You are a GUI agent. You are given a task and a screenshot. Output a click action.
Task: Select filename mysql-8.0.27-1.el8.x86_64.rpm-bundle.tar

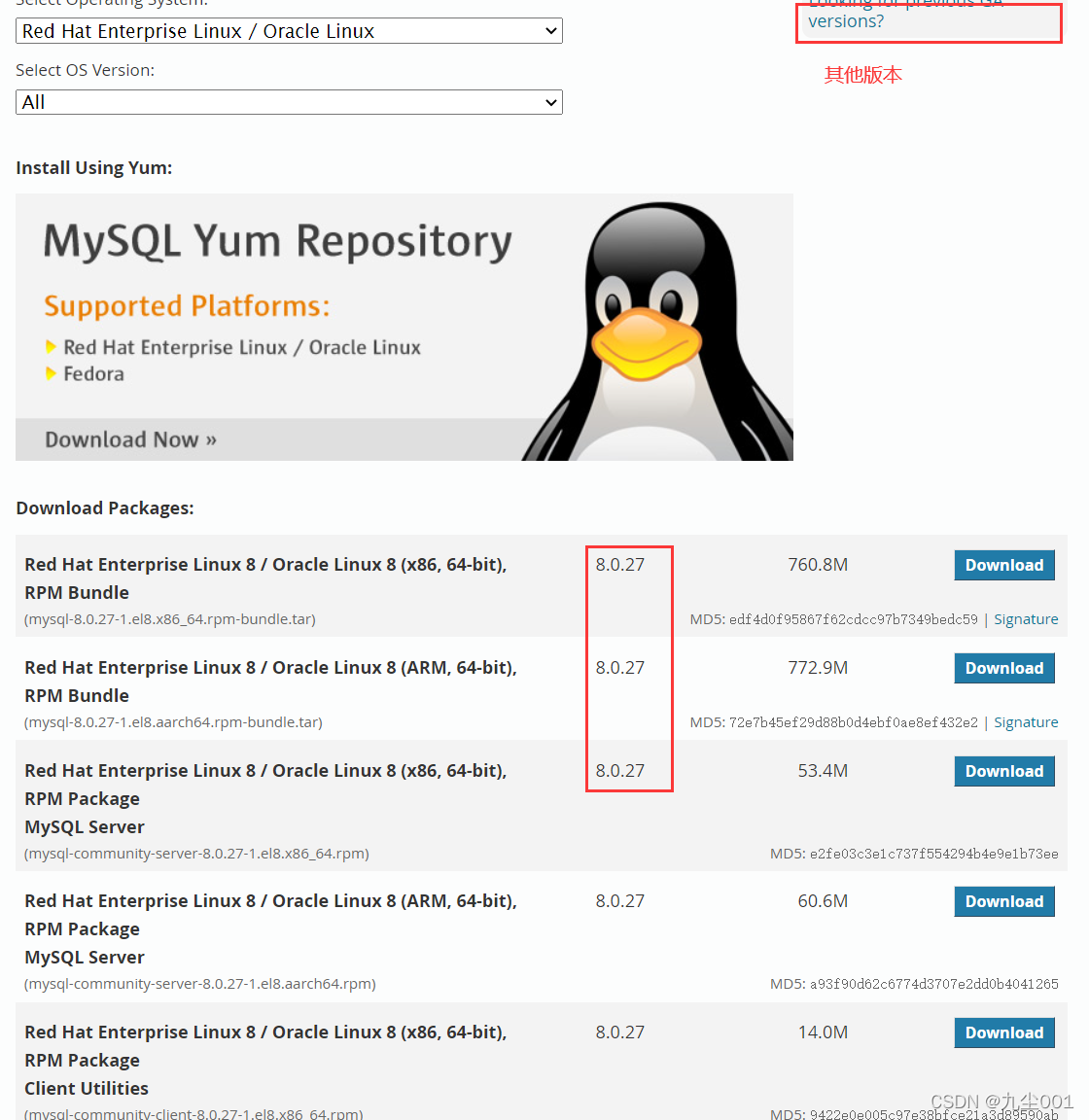point(170,619)
